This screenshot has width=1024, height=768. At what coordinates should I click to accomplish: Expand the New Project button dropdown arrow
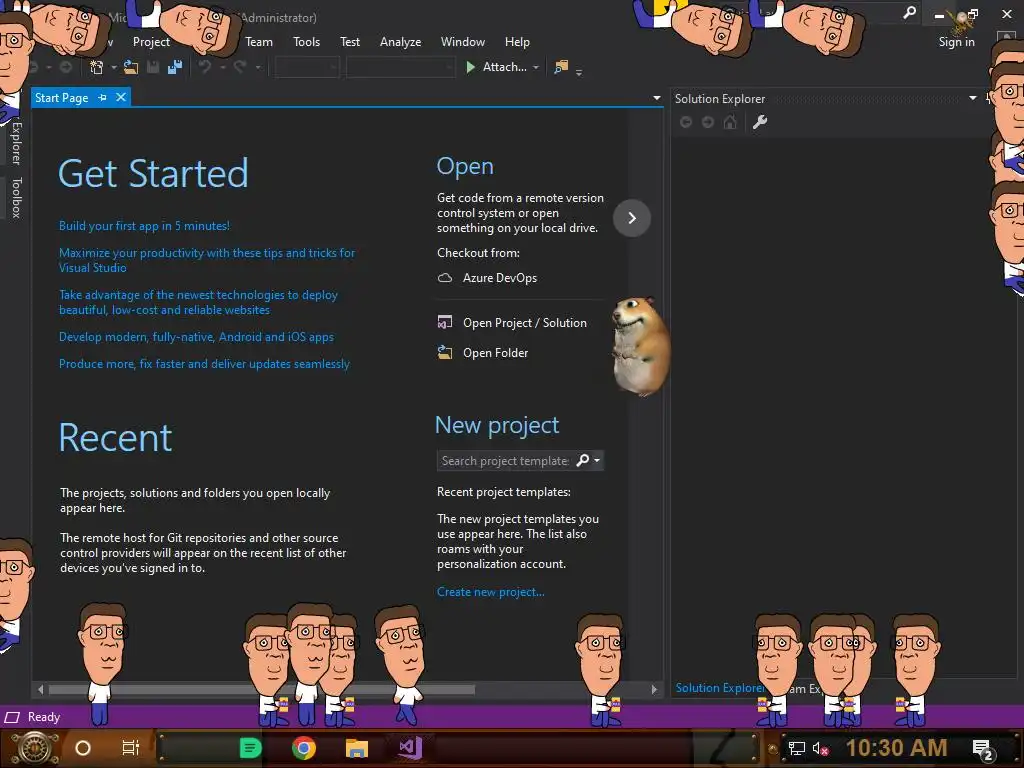point(114,67)
